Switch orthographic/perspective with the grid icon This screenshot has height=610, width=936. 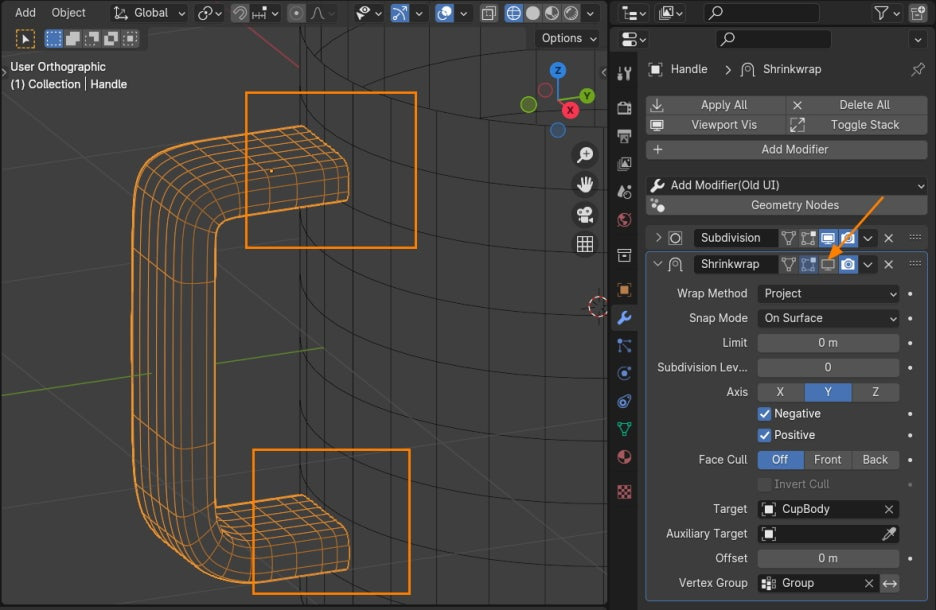click(x=585, y=244)
